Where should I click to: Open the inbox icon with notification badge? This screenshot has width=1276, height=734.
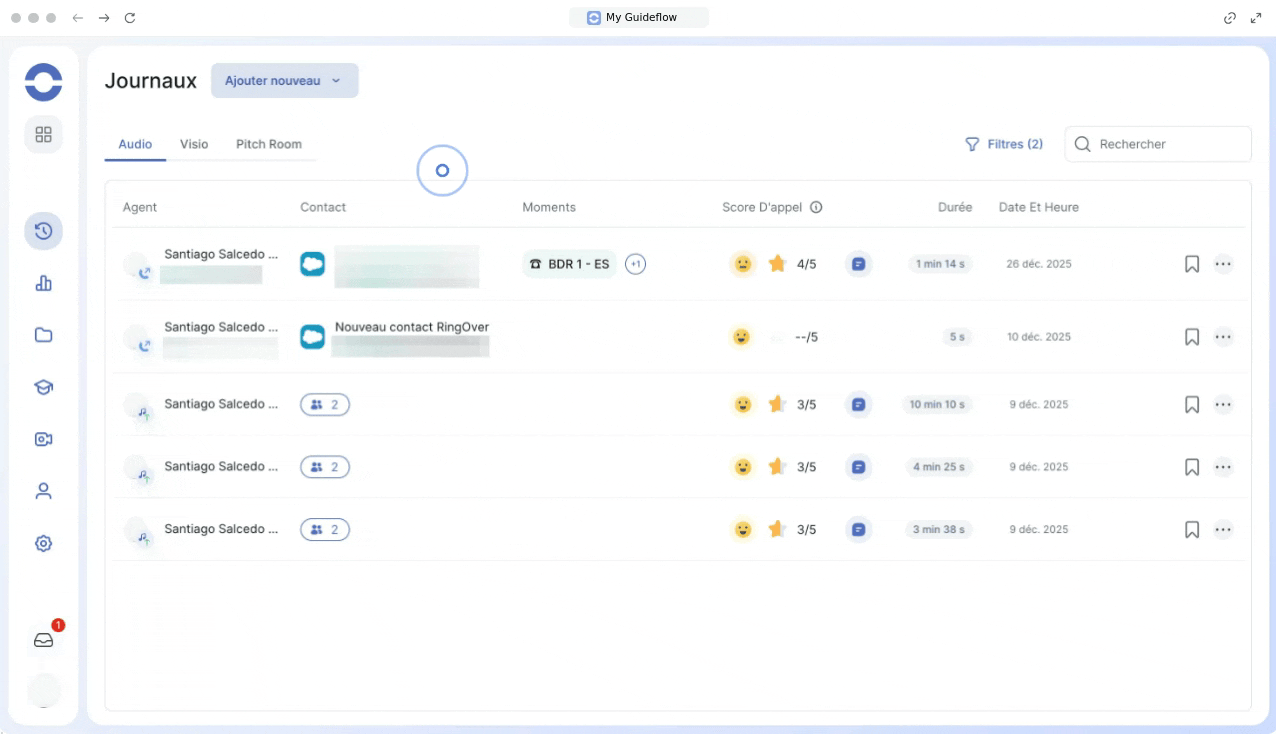[x=43, y=640]
